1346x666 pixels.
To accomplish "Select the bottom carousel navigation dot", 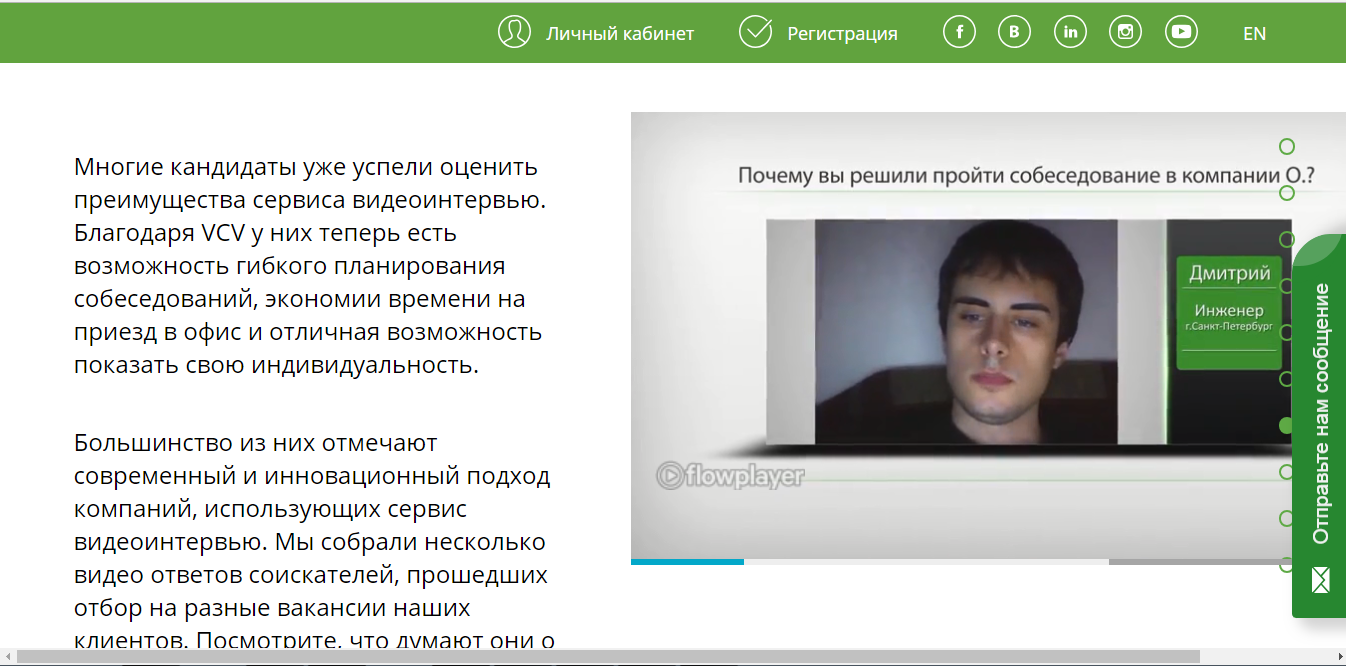I will tap(1285, 564).
